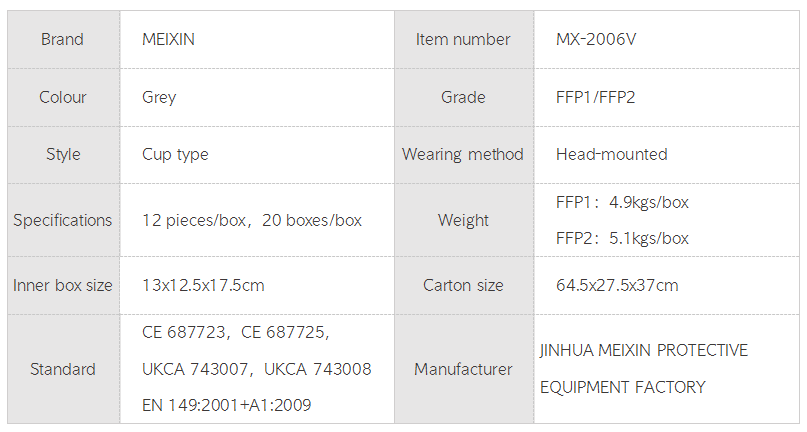The height and width of the screenshot is (432, 807).
Task: Click the Item number label
Action: pyautogui.click(x=463, y=40)
